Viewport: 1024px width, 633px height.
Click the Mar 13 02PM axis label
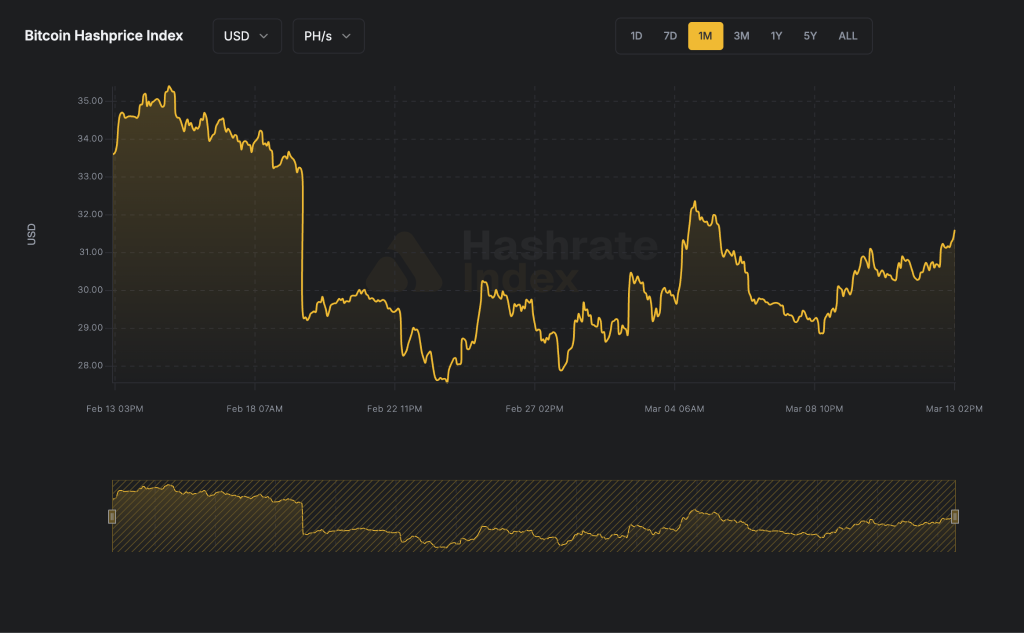coord(954,409)
